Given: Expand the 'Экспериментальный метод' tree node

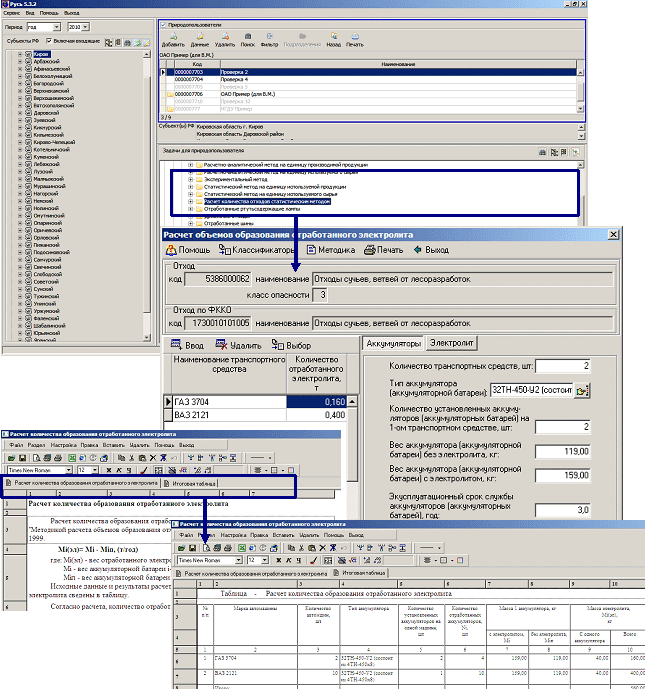Looking at the screenshot, I should [x=191, y=177].
